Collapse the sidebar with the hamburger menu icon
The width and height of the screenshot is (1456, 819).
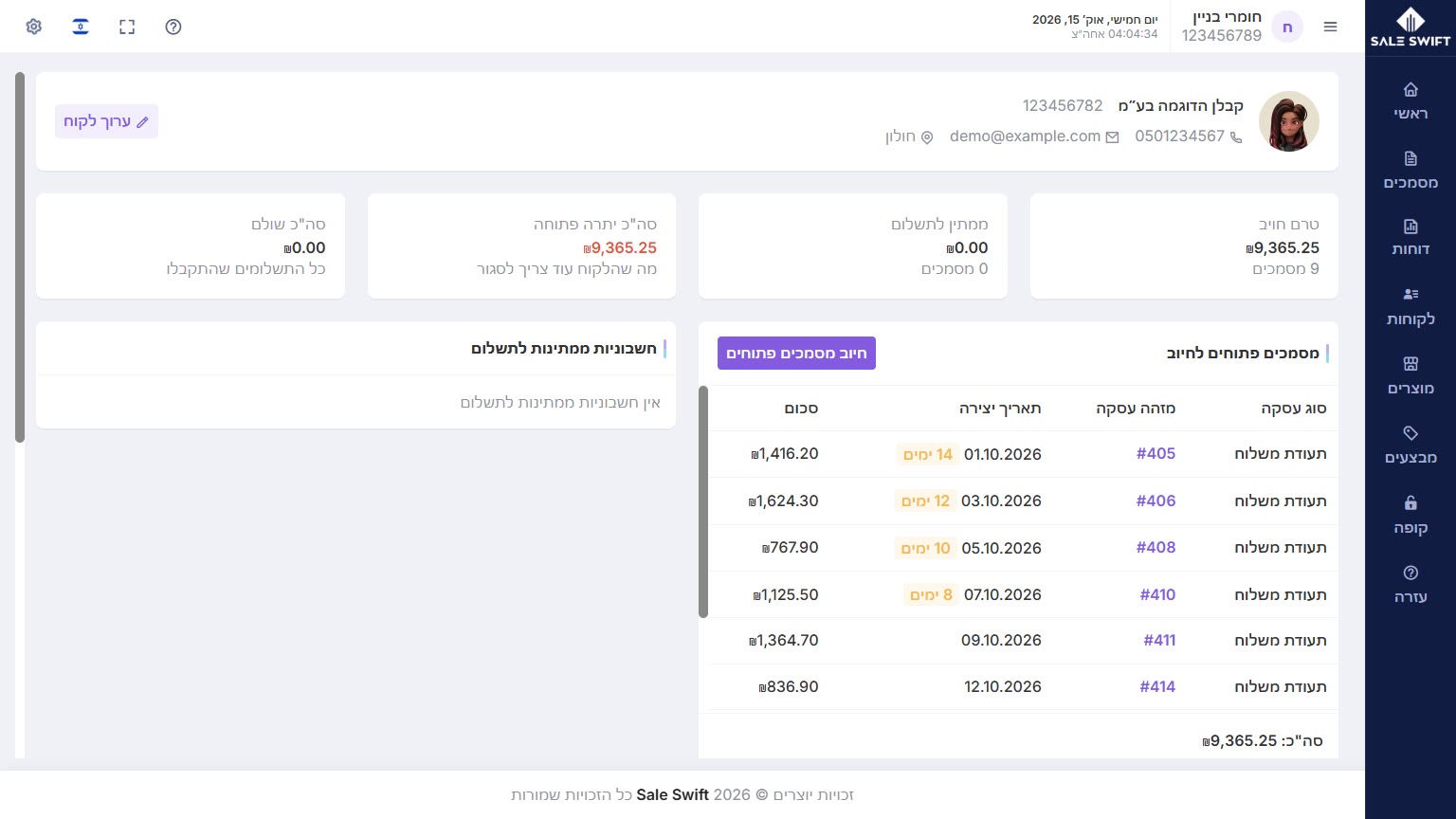[1331, 27]
